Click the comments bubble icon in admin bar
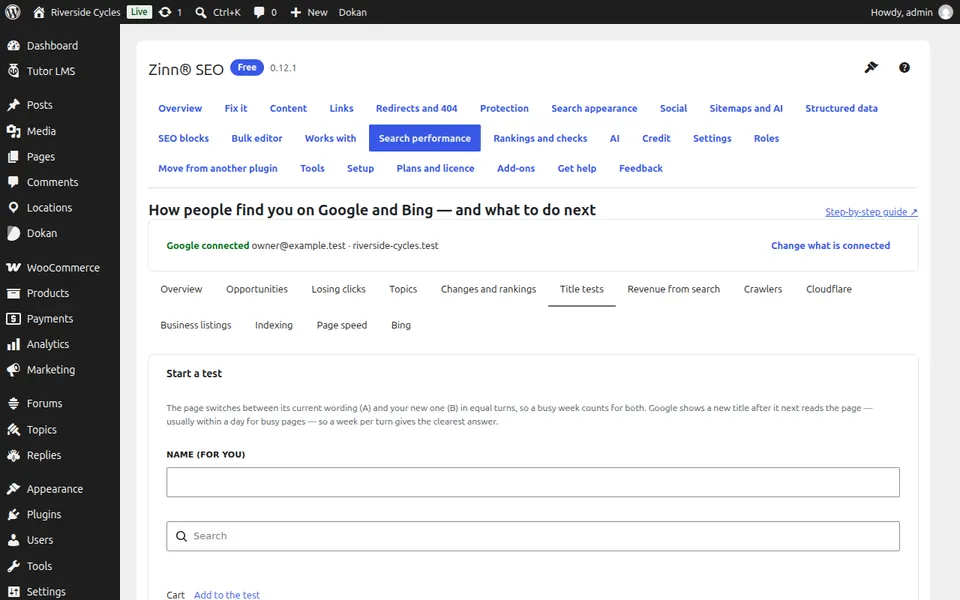The height and width of the screenshot is (600, 960). coord(259,12)
